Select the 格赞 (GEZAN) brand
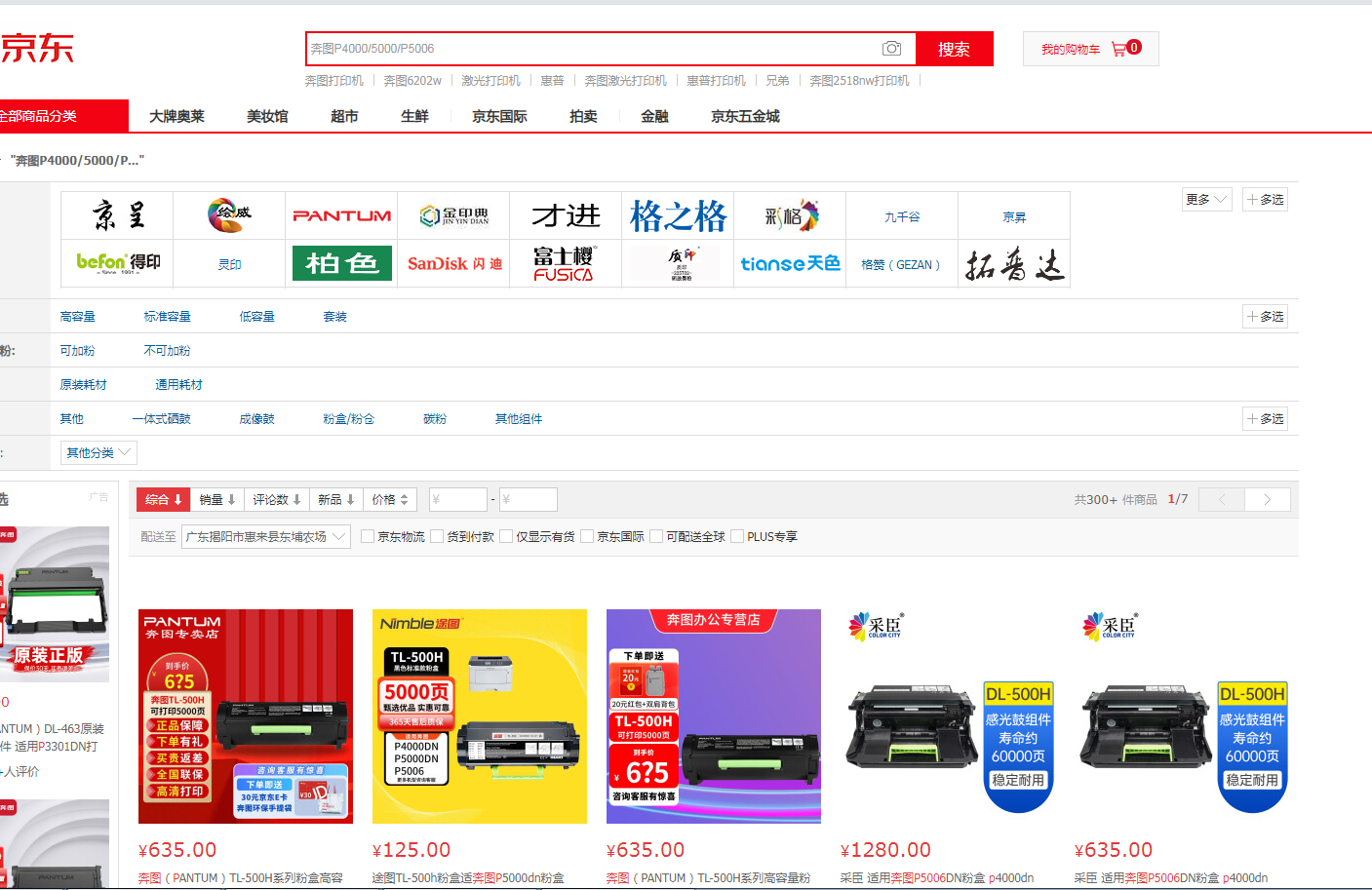Viewport: 1372px width, 890px height. tap(902, 264)
